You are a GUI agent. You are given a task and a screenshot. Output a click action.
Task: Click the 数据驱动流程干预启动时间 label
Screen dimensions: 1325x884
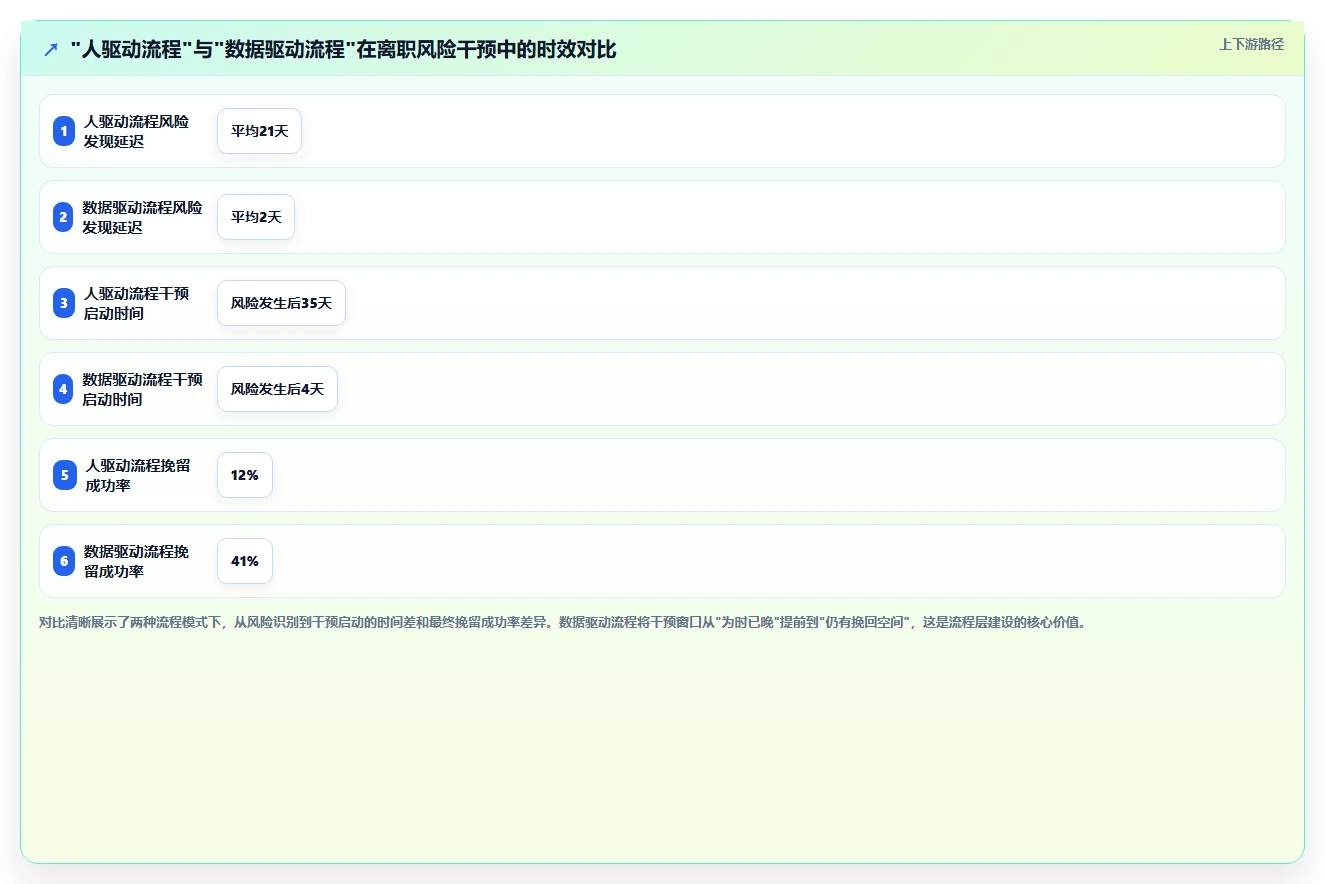tap(142, 389)
